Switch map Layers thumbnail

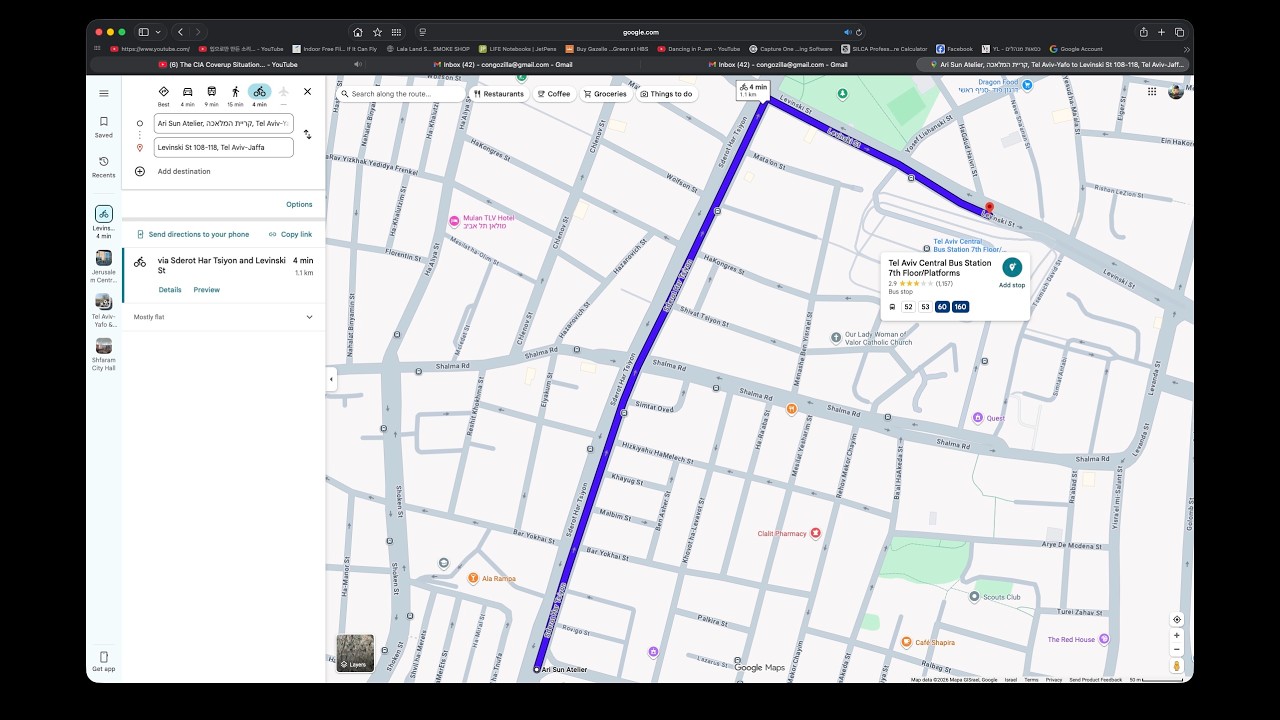click(355, 652)
